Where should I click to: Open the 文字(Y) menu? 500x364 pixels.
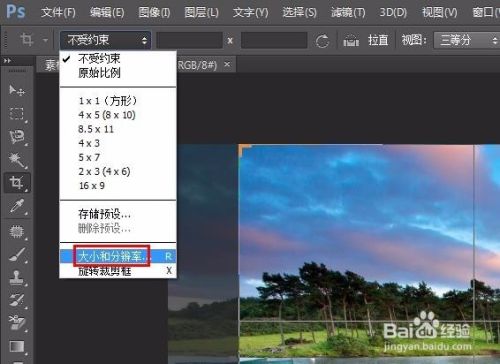click(x=250, y=13)
